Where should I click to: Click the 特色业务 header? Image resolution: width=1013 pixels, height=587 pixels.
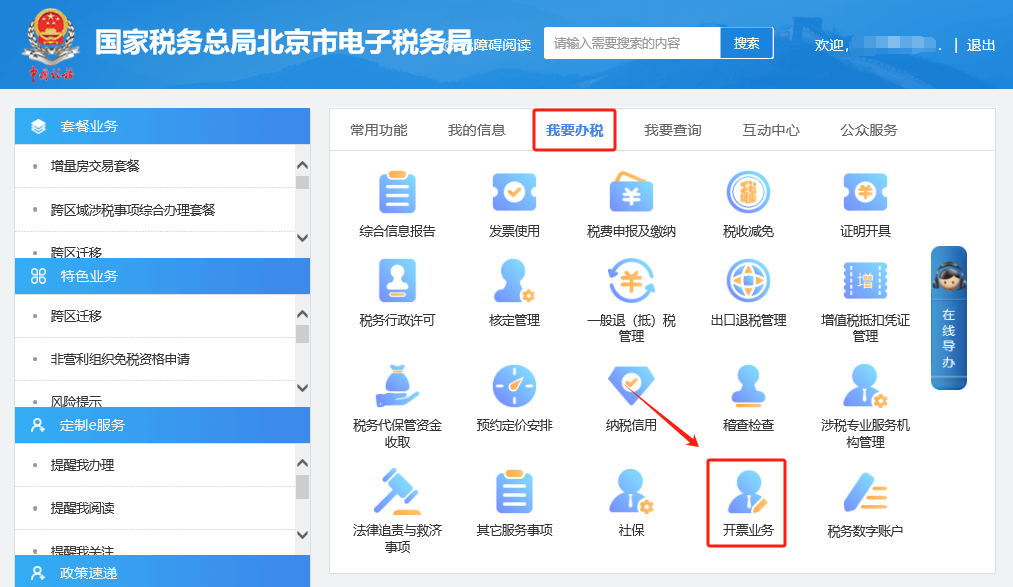(162, 276)
